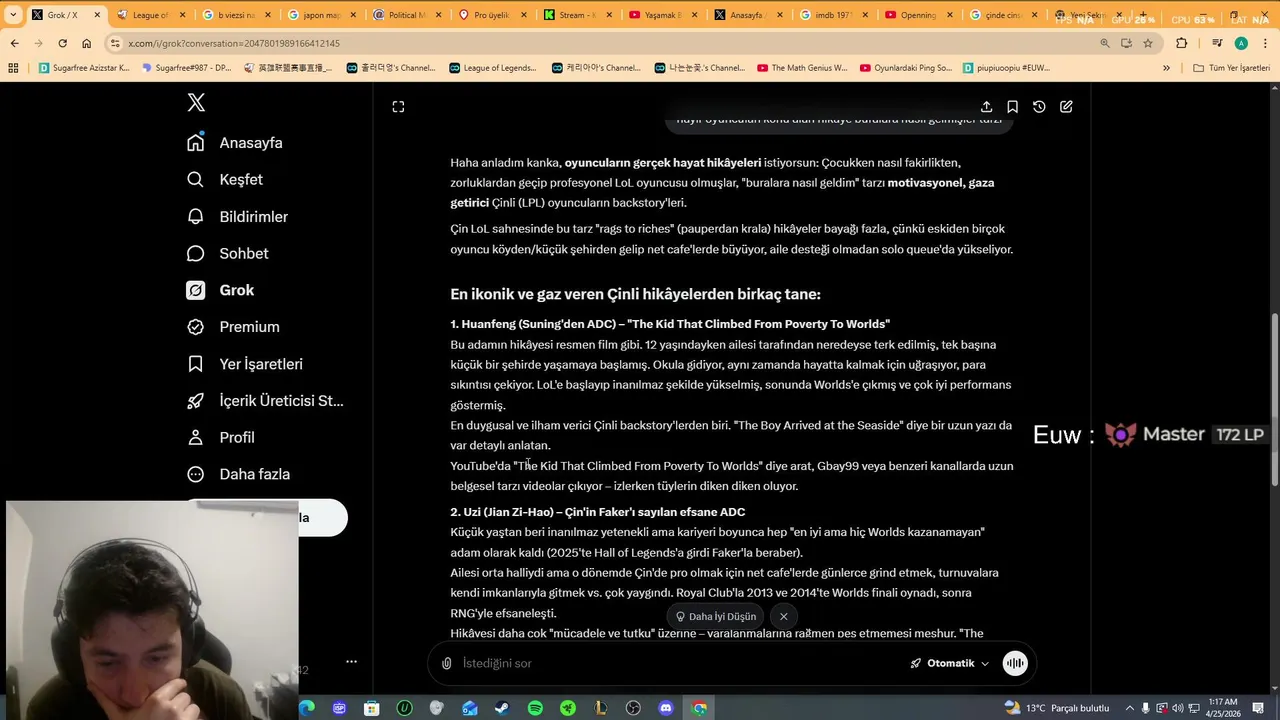Expand Daha fazla in the sidebar
This screenshot has width=1280, height=720.
click(x=239, y=474)
